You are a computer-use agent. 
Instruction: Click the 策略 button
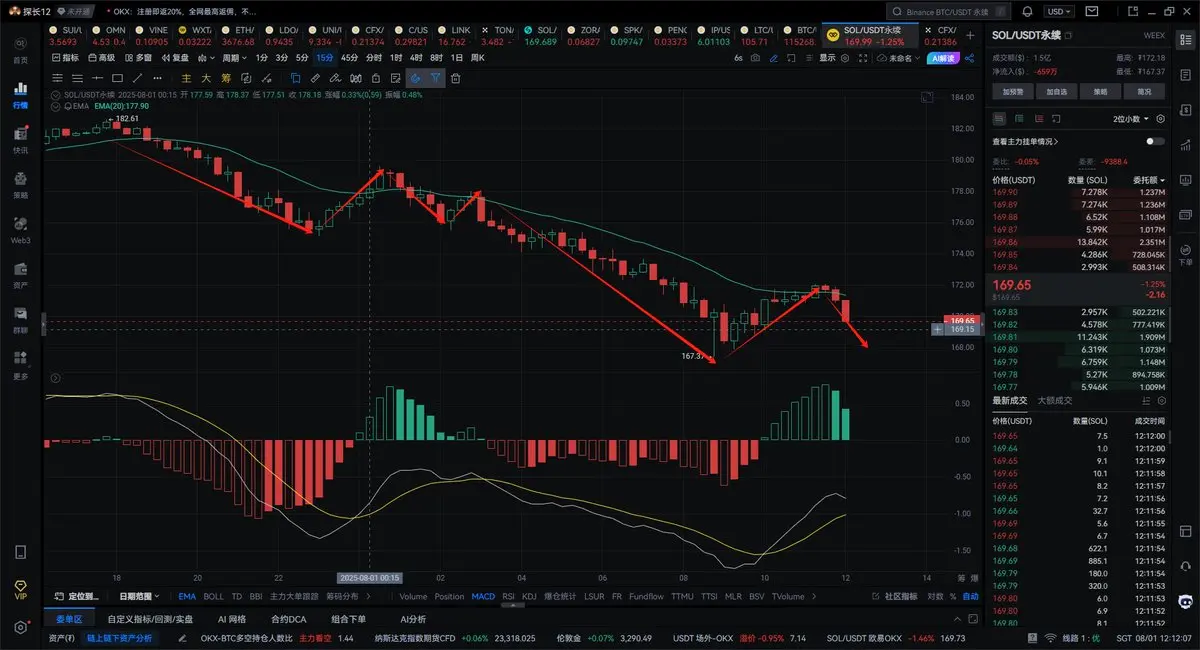pyautogui.click(x=1101, y=91)
